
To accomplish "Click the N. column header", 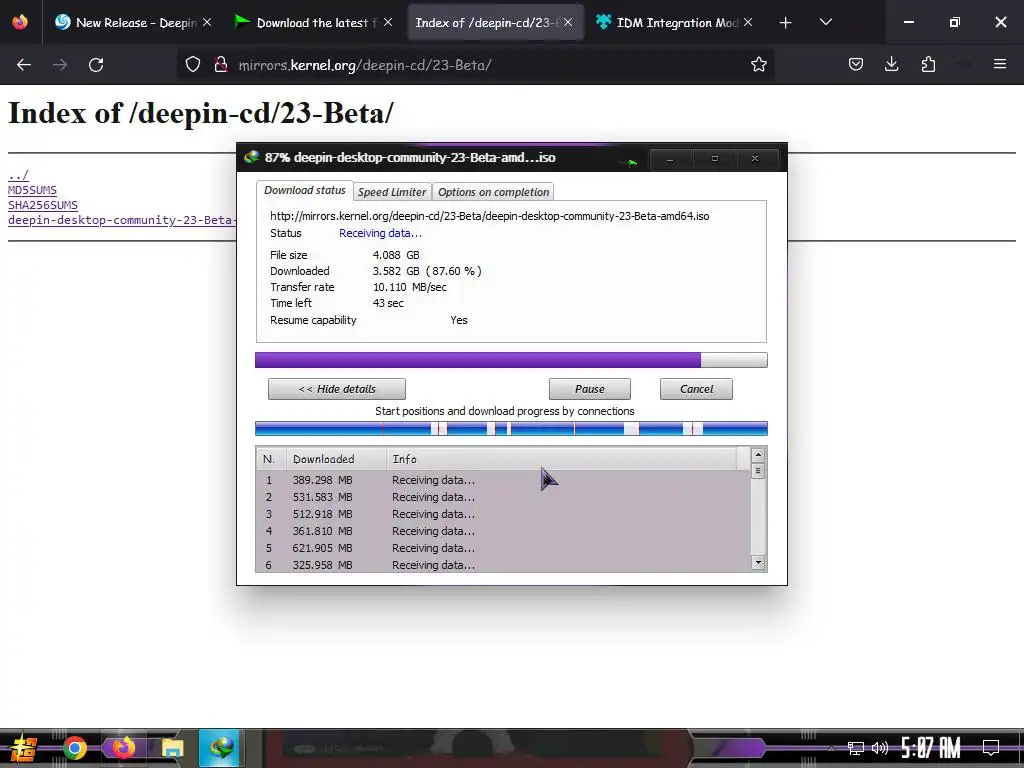I will click(x=270, y=459).
